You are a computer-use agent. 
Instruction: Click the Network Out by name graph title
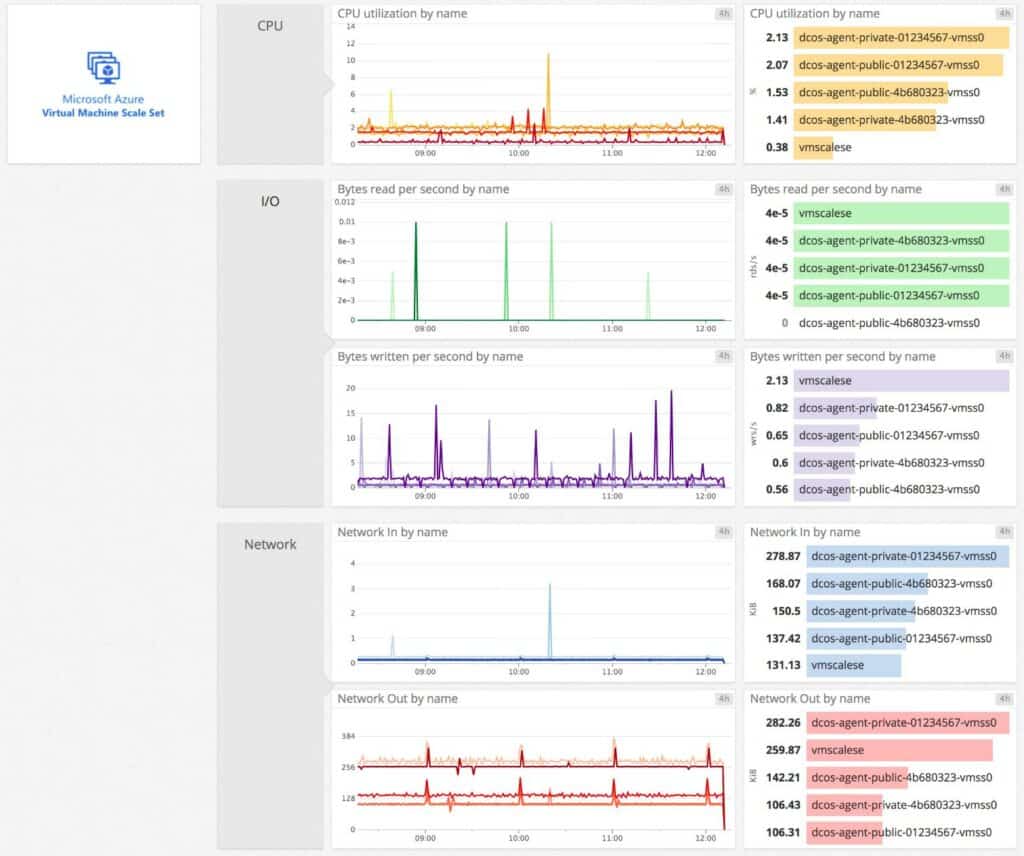[x=397, y=699]
